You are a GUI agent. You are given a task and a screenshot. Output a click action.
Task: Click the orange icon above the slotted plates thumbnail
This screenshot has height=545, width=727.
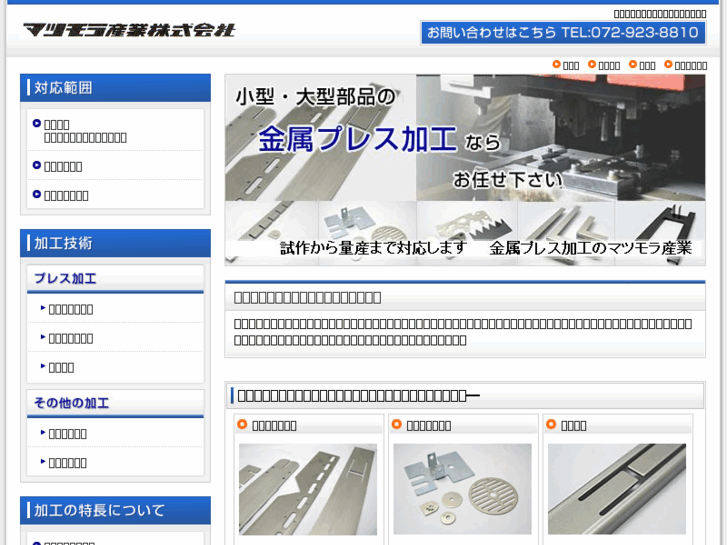(x=242, y=424)
